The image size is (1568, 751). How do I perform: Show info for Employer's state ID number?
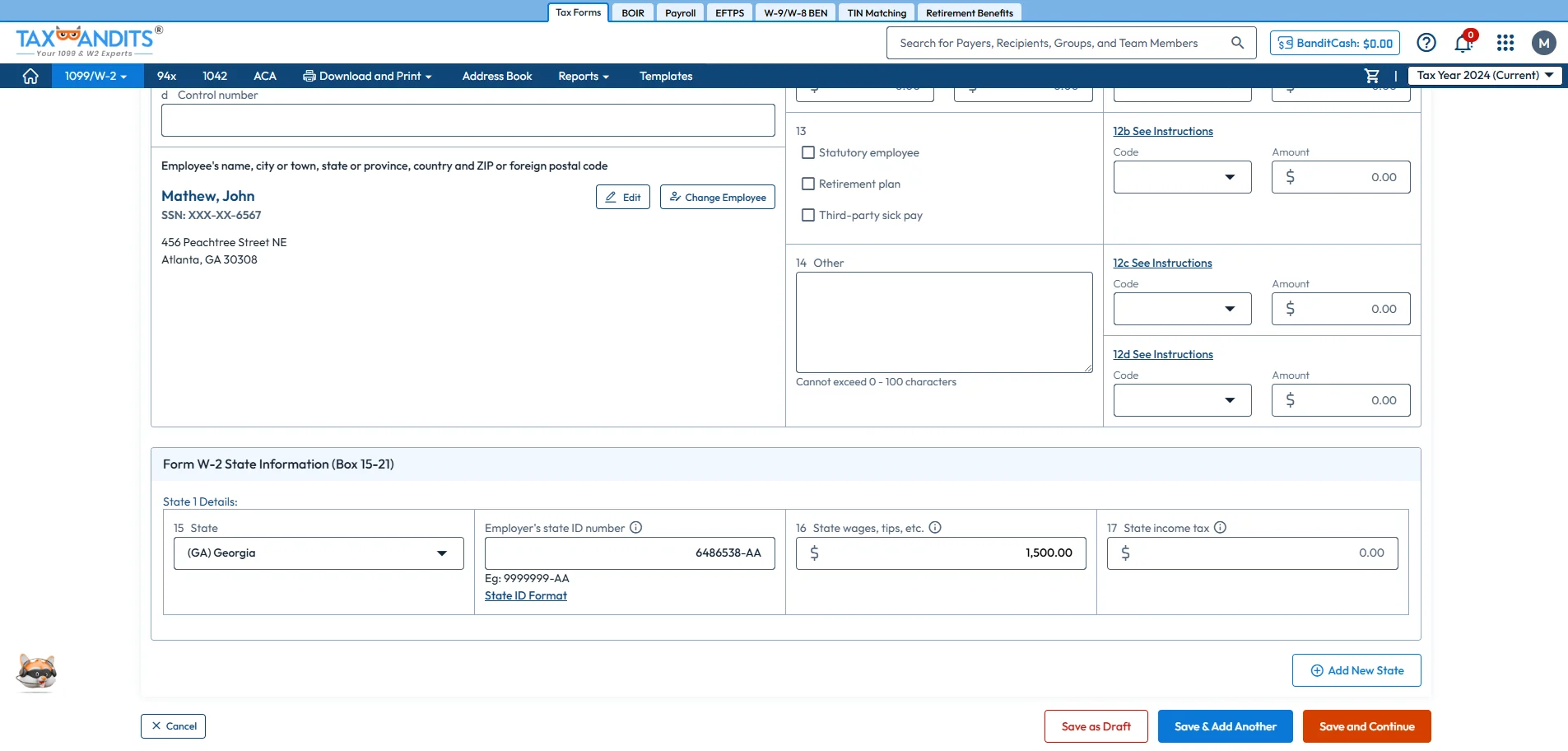[635, 528]
